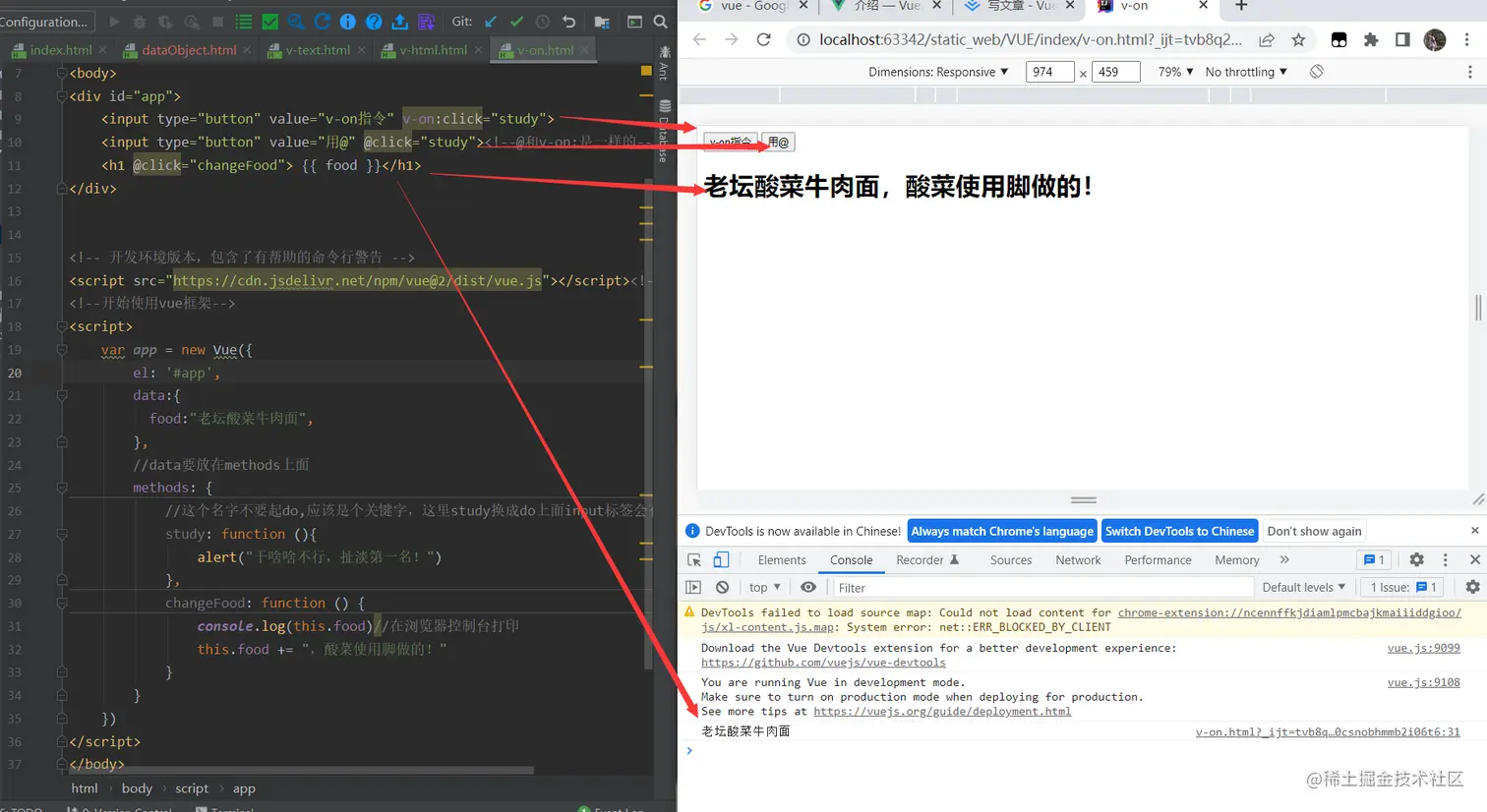Click the 用@ button on the webpage
Screen dimensions: 1487x812
(x=778, y=143)
